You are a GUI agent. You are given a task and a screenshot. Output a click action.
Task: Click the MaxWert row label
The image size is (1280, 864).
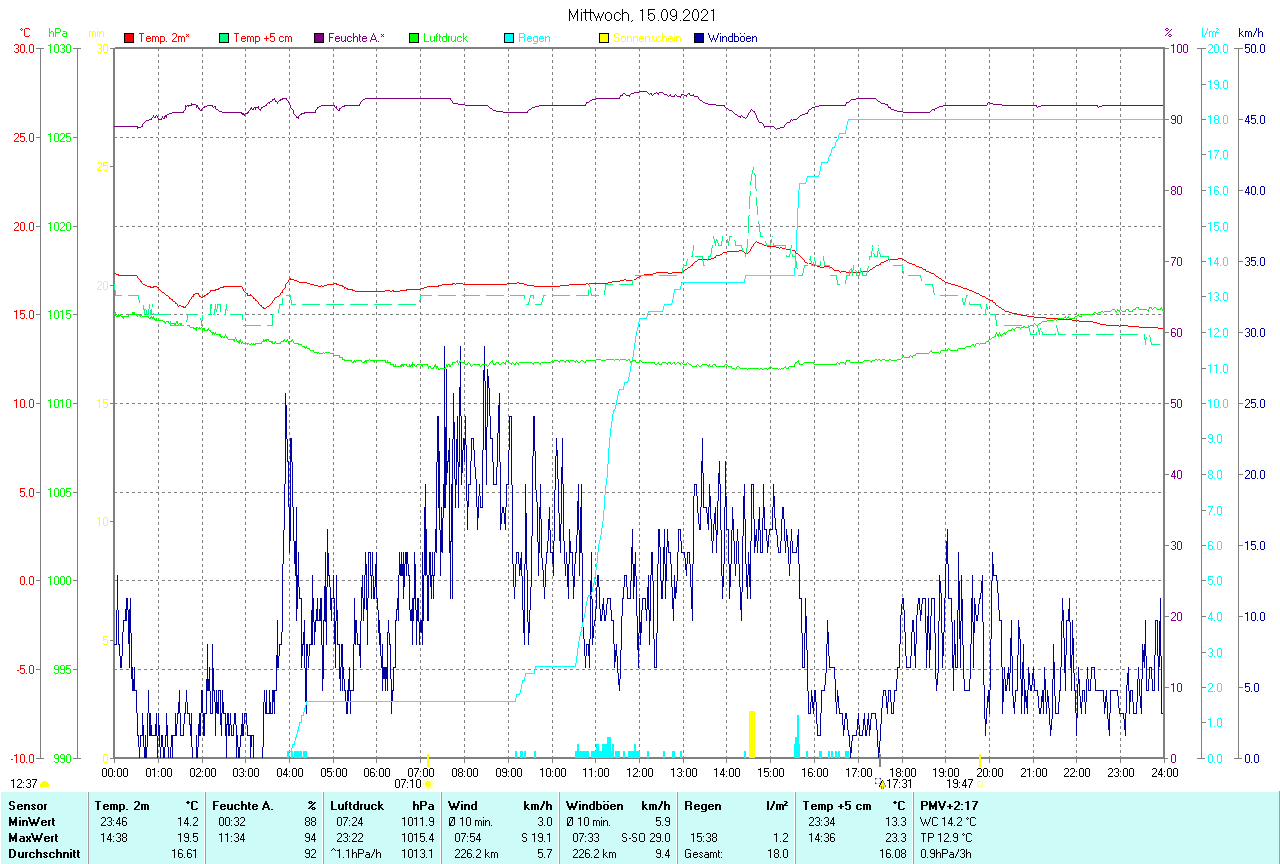point(33,837)
